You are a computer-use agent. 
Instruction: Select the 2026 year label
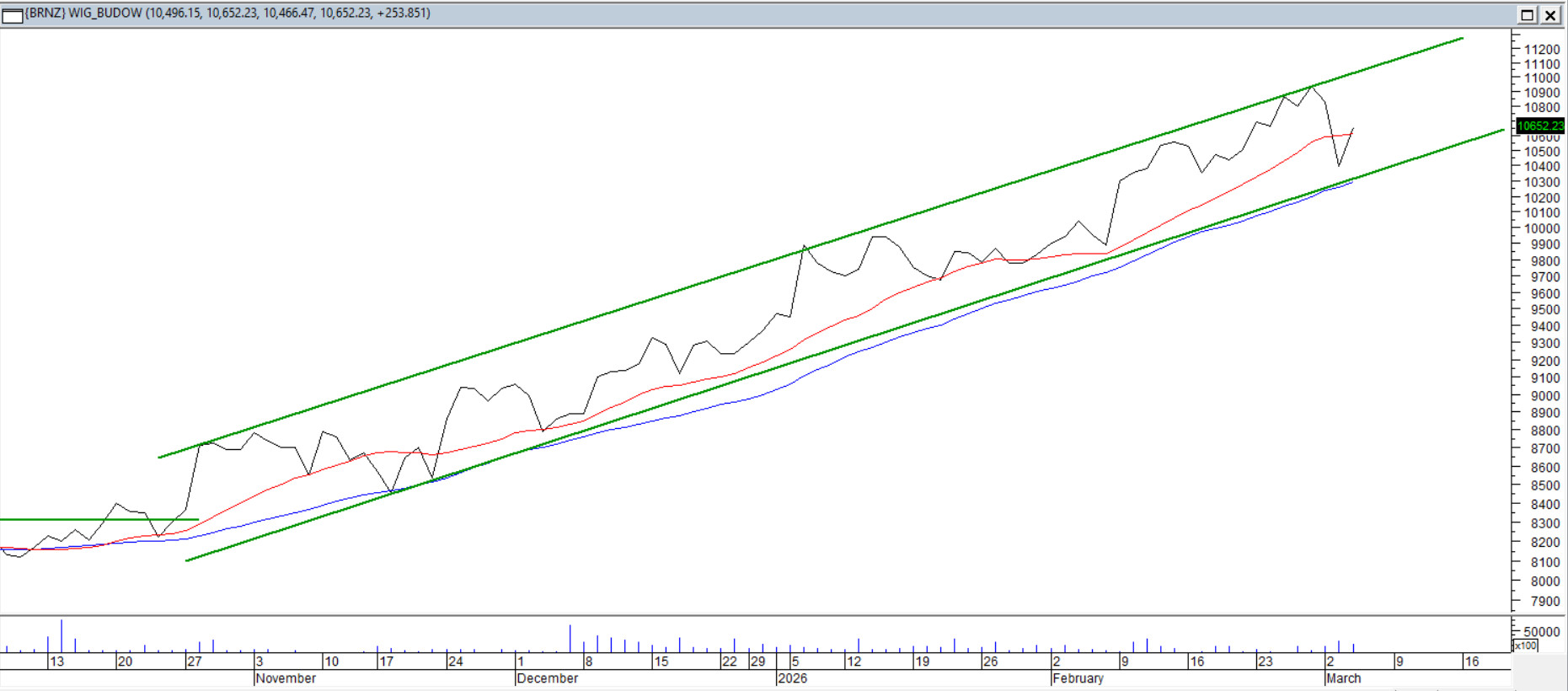(792, 678)
